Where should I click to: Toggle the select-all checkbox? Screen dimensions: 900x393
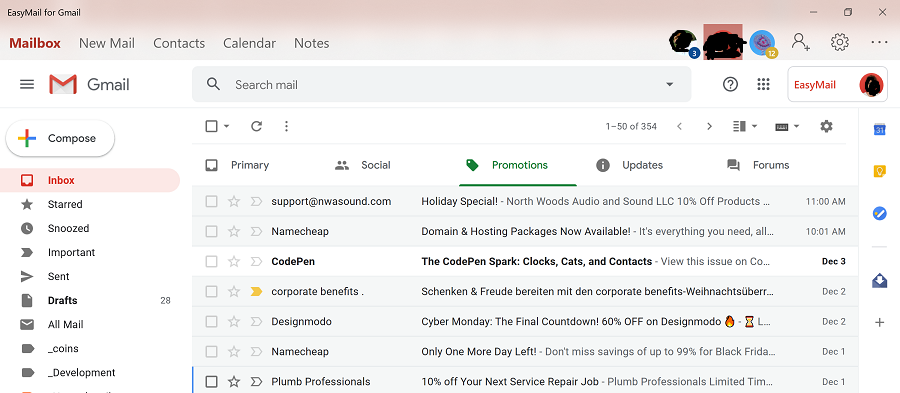(211, 126)
